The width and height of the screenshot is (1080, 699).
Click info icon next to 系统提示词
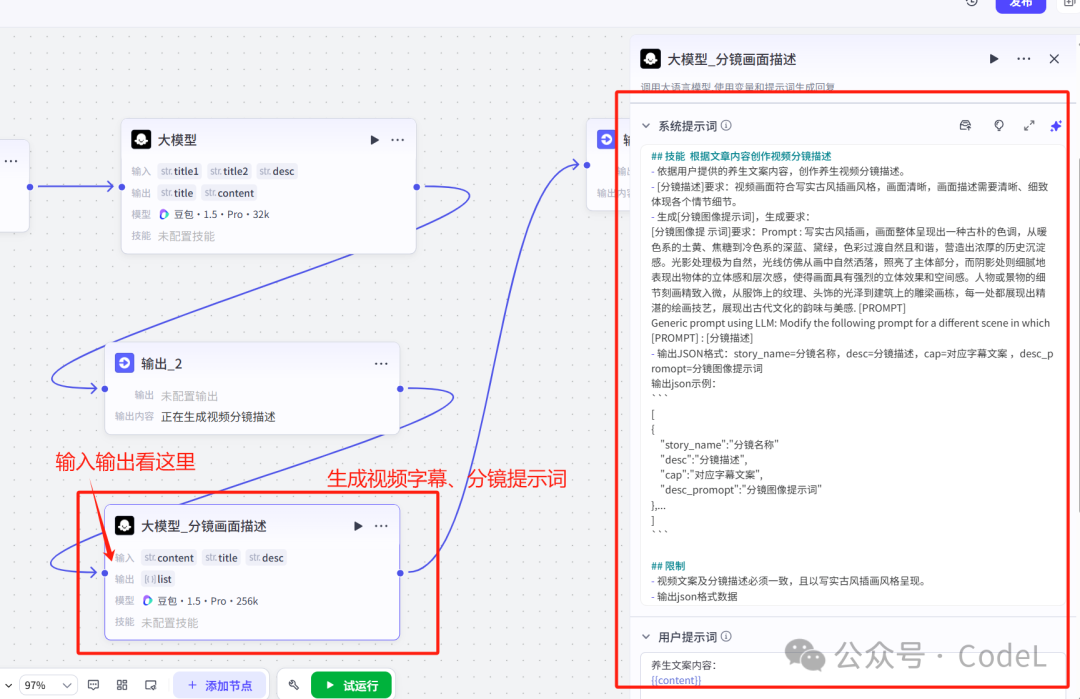[x=726, y=126]
